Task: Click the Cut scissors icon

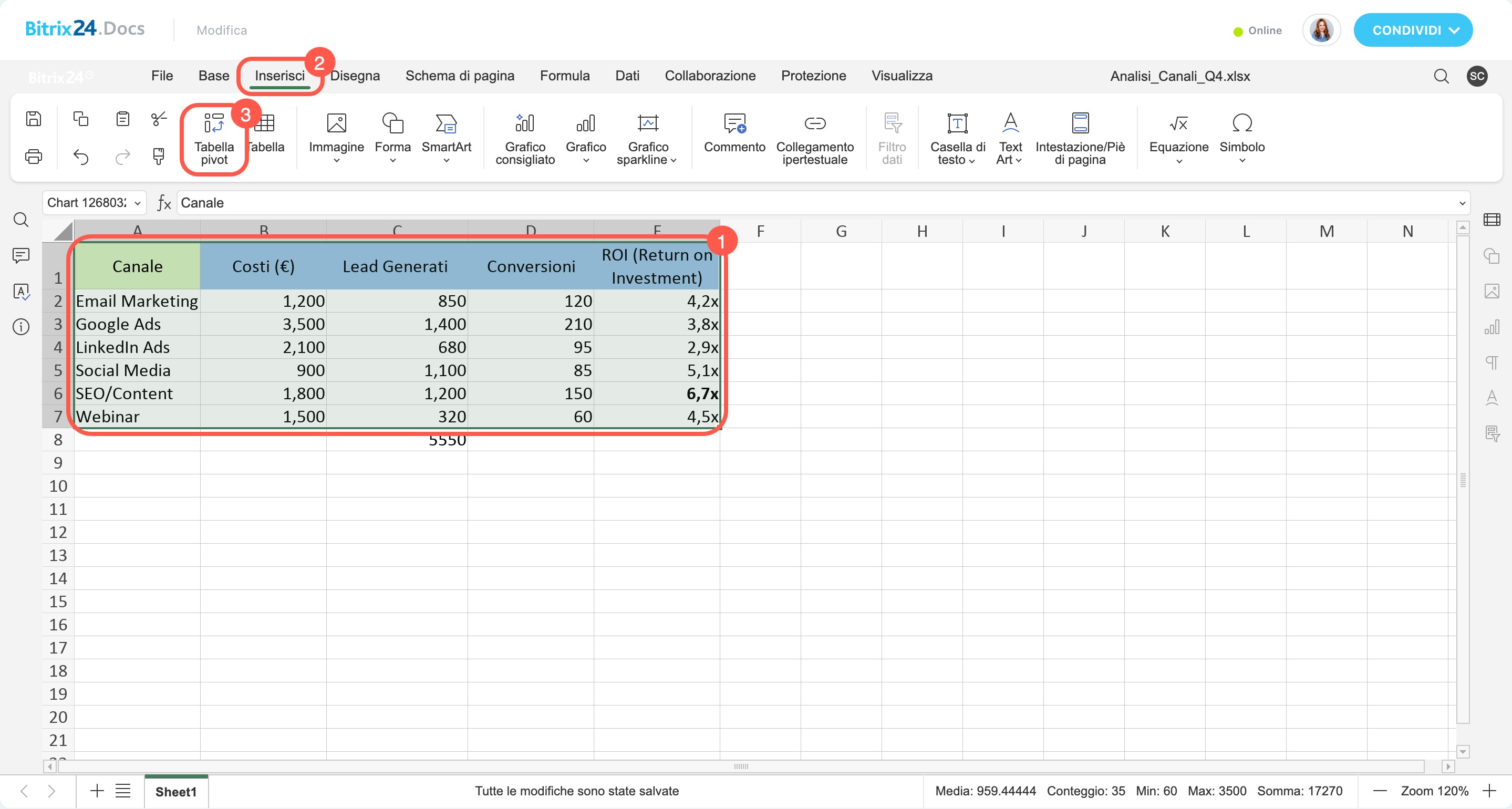Action: pos(159,119)
